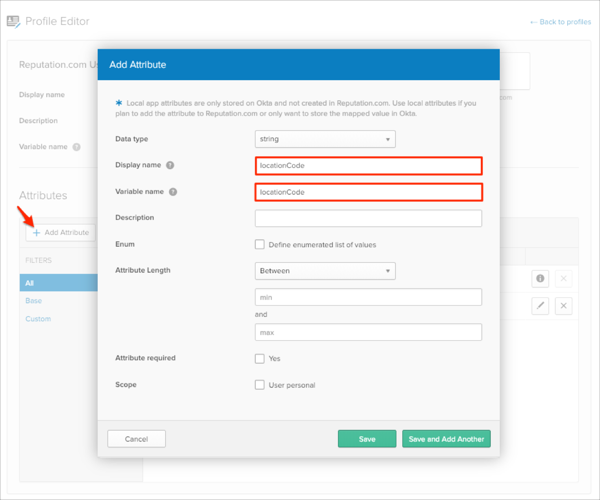Viewport: 600px width, 500px height.
Task: Toggle the User personal scope checkbox
Action: [260, 384]
